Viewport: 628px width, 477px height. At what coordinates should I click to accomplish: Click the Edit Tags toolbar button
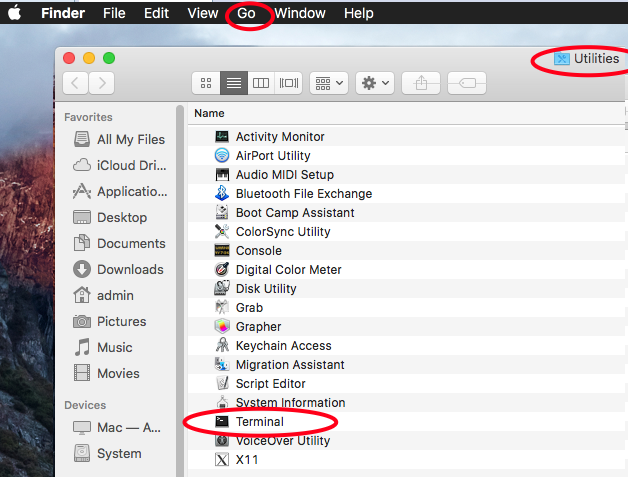click(x=467, y=83)
